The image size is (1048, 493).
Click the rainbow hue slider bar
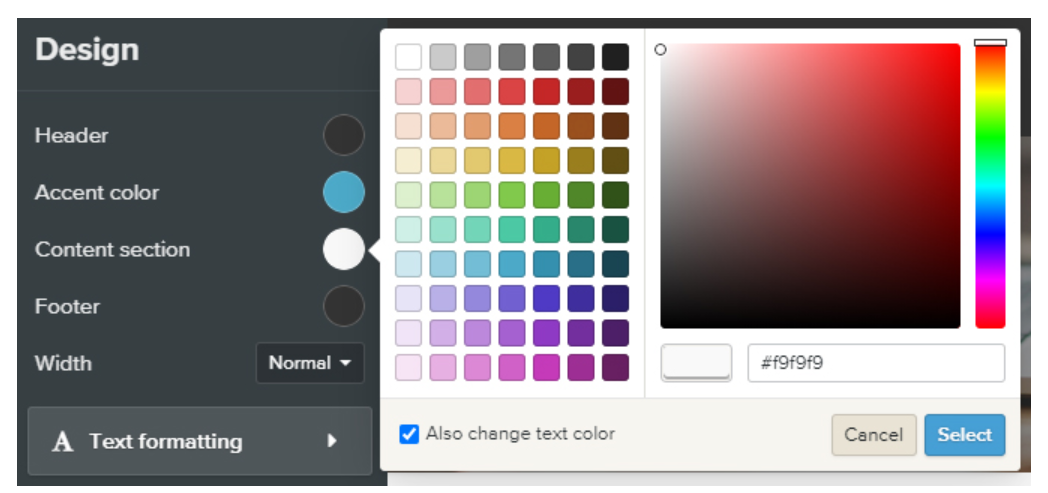[990, 187]
